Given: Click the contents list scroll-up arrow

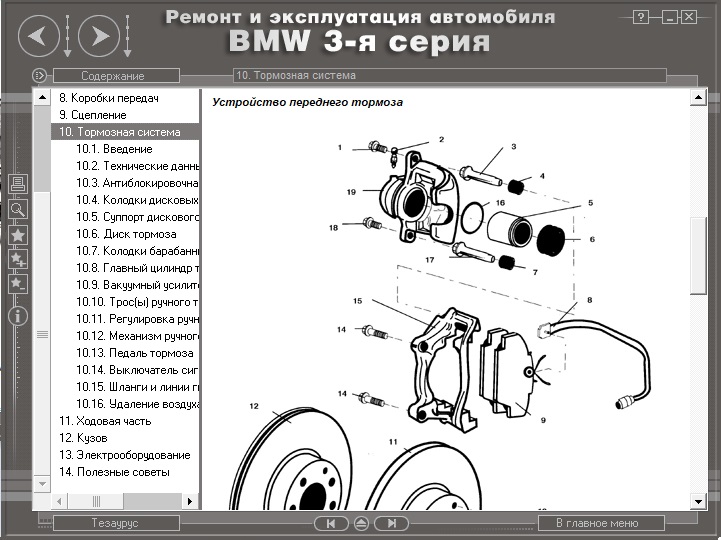Looking at the screenshot, I should pos(42,97).
